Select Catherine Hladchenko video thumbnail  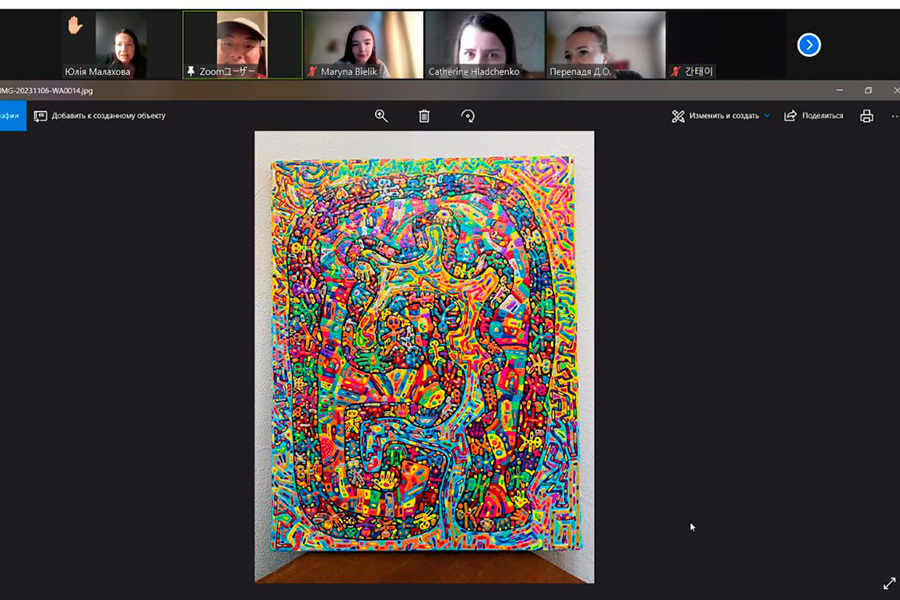(485, 45)
